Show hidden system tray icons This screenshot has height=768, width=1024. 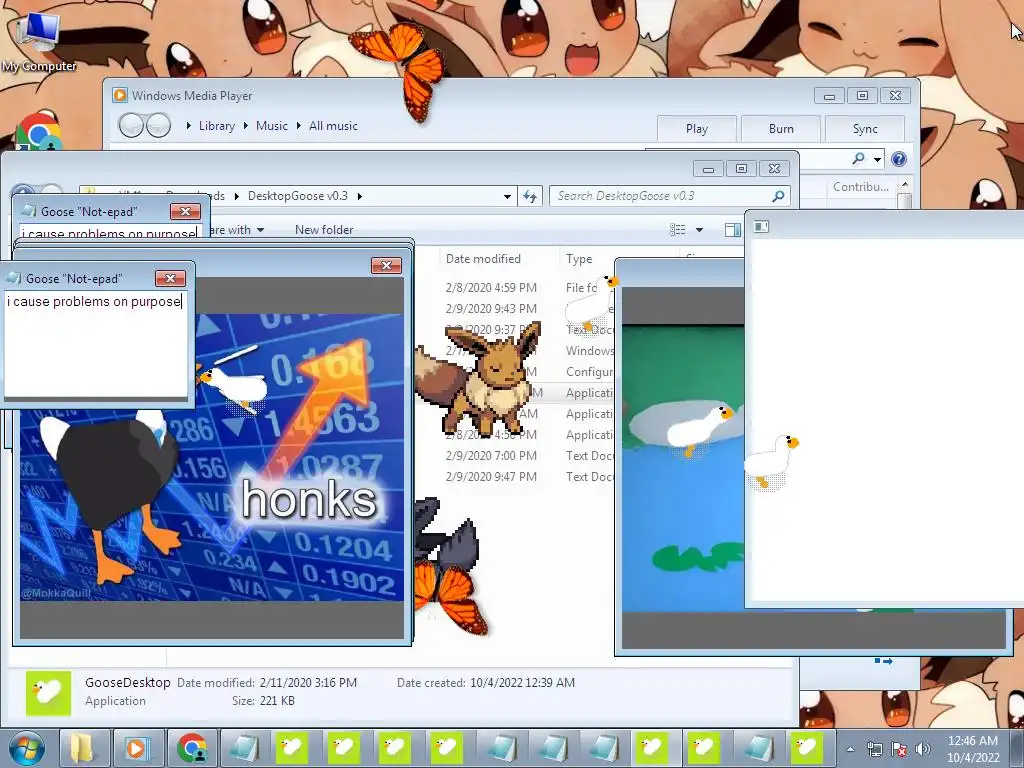tap(850, 750)
